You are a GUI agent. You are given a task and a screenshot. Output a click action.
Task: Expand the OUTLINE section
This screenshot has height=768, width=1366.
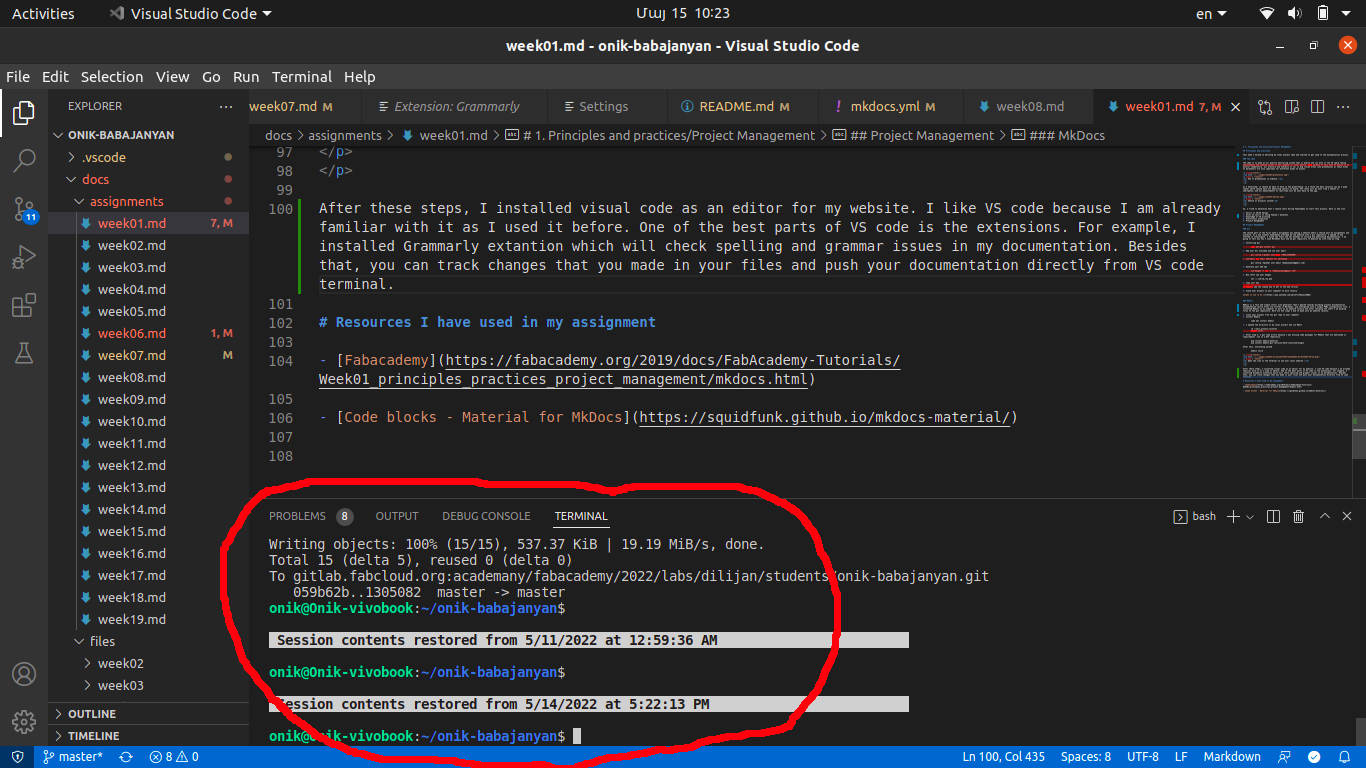point(148,714)
